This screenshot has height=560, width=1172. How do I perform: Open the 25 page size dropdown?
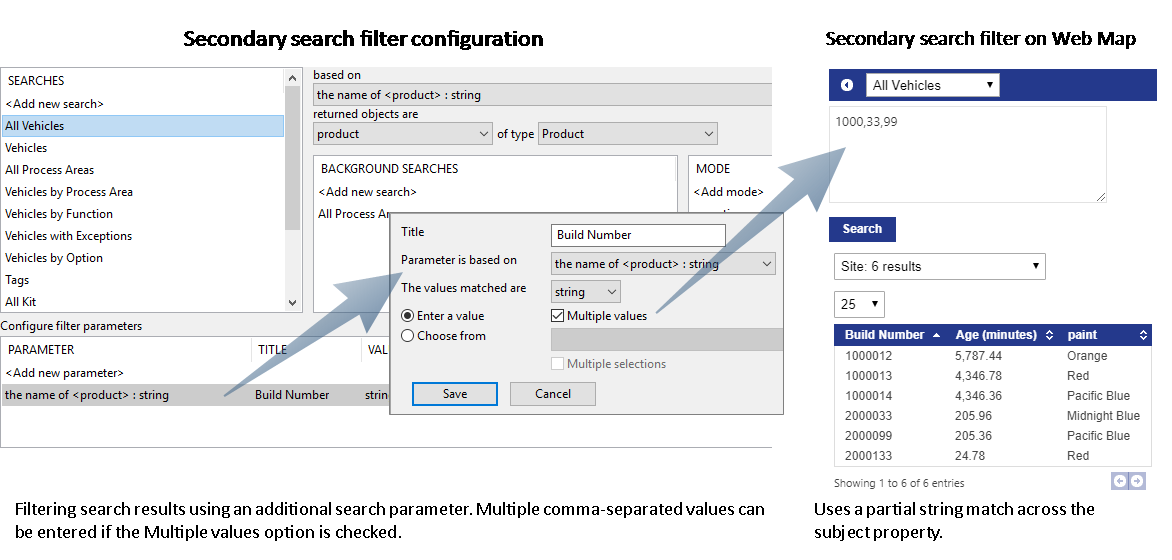860,304
